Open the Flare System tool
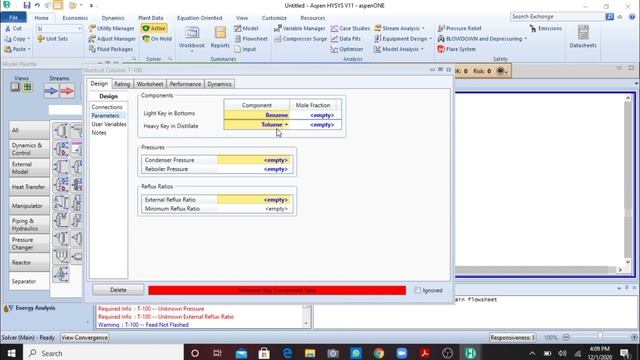 pos(456,49)
